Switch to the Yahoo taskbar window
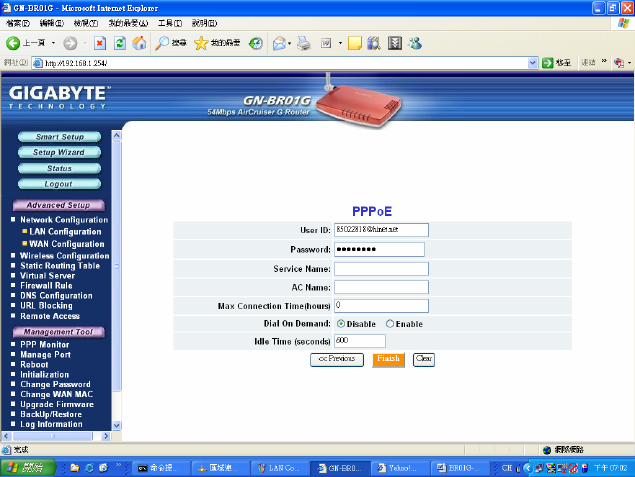Viewport: 635px width, 477px height. coord(399,468)
